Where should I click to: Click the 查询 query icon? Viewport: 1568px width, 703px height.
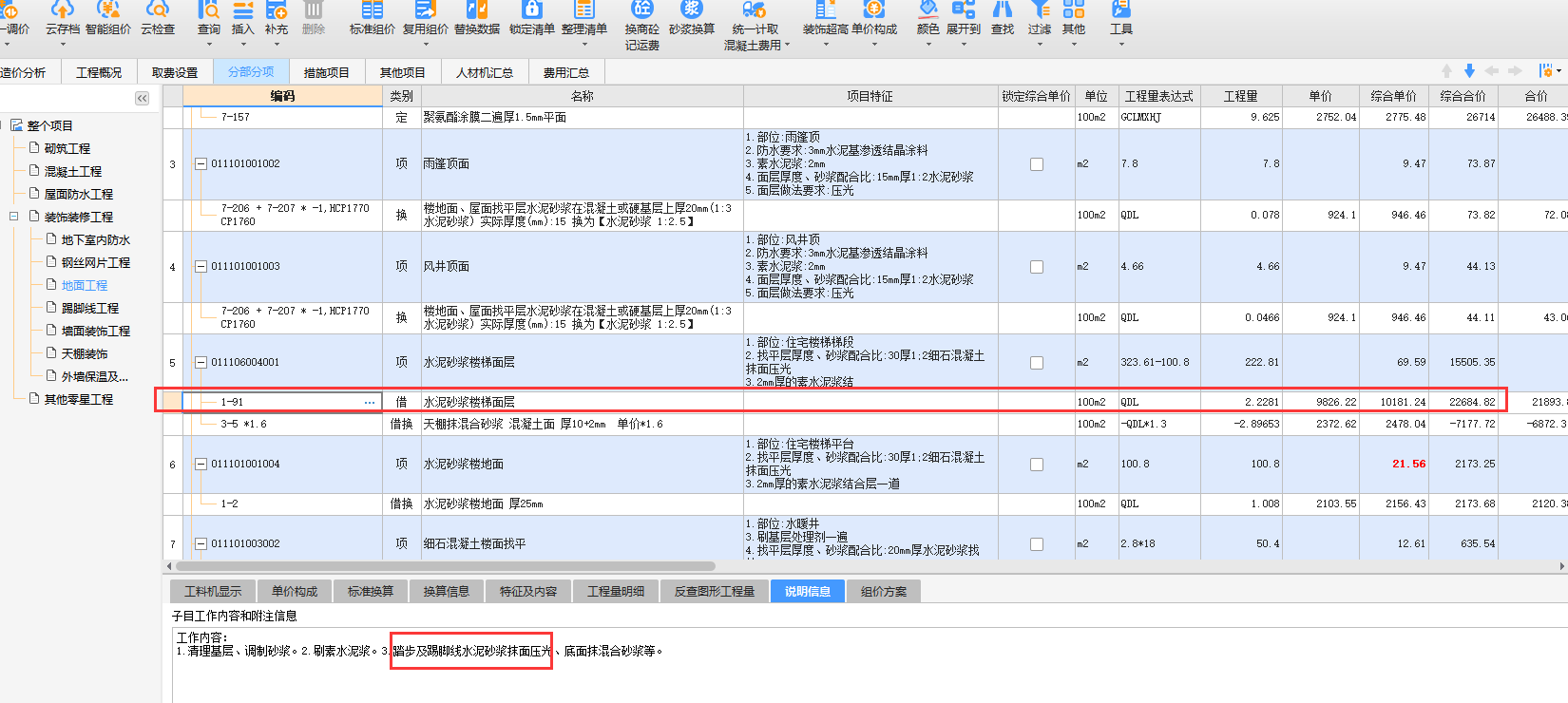pos(209,9)
